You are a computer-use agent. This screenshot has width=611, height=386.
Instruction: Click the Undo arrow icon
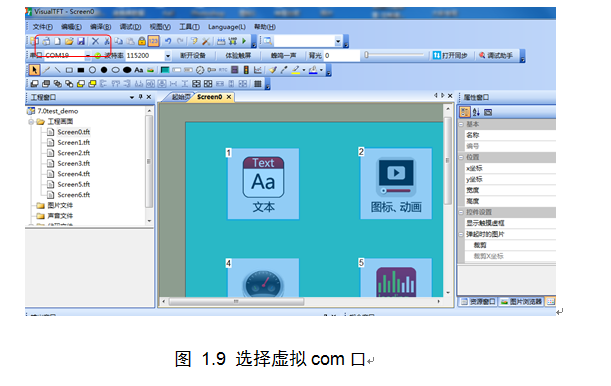(168, 41)
